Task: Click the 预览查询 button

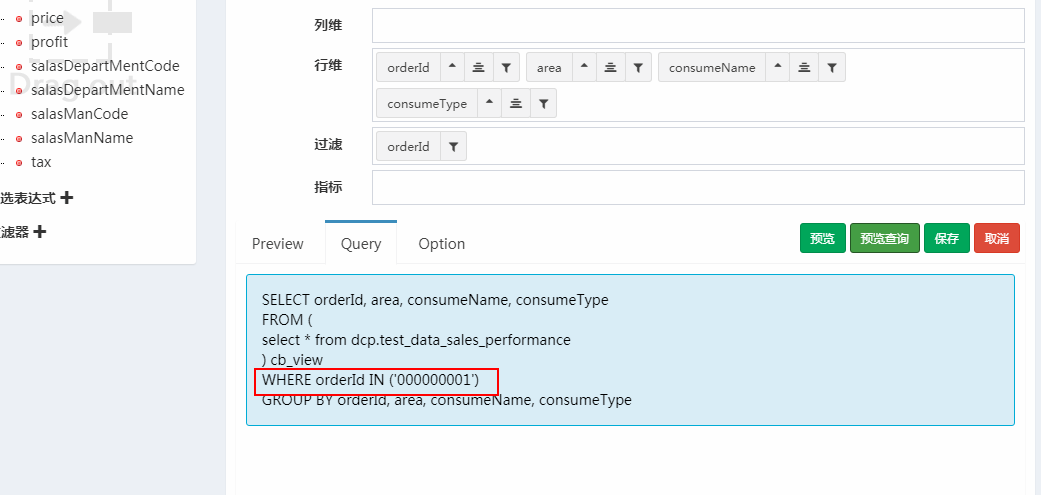Action: point(884,238)
